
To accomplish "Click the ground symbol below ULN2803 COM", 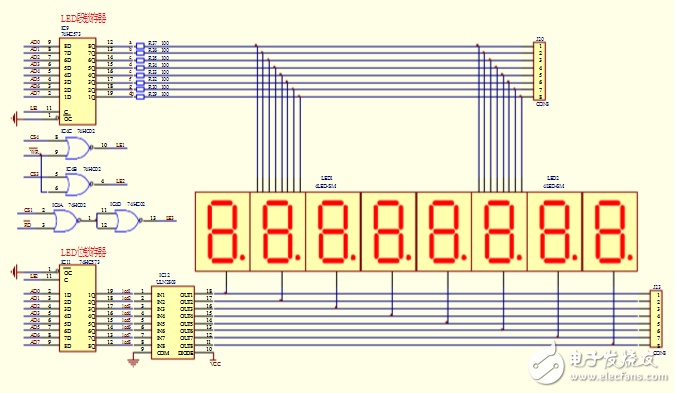I will pos(133,362).
